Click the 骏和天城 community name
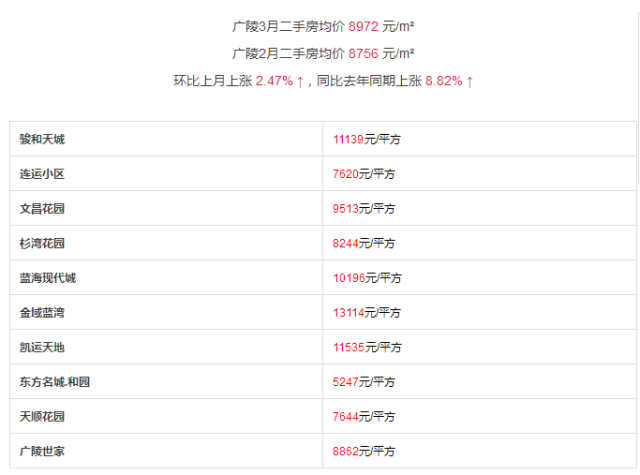640x475 pixels. click(42, 139)
